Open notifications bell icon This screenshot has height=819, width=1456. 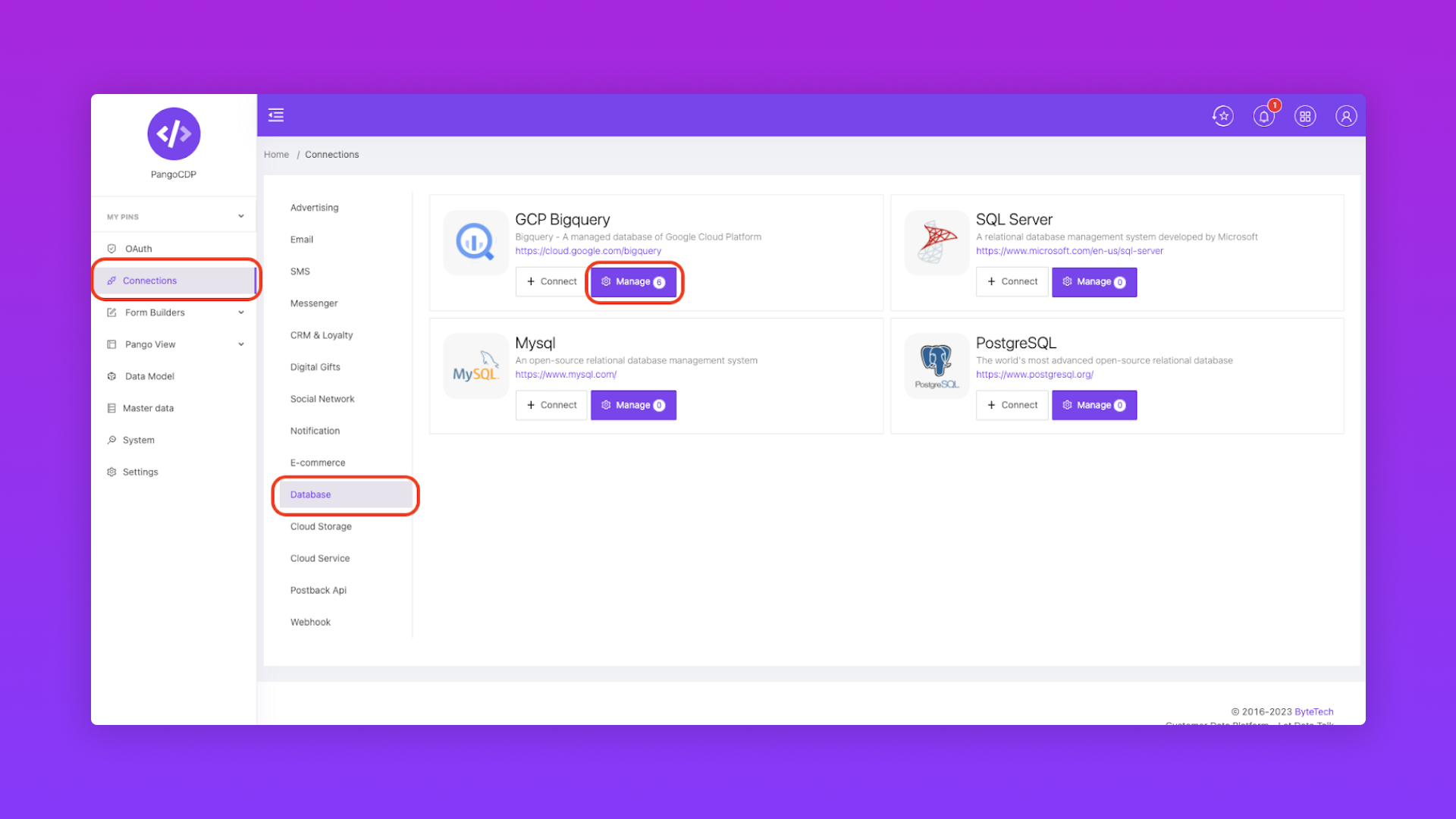(x=1263, y=116)
